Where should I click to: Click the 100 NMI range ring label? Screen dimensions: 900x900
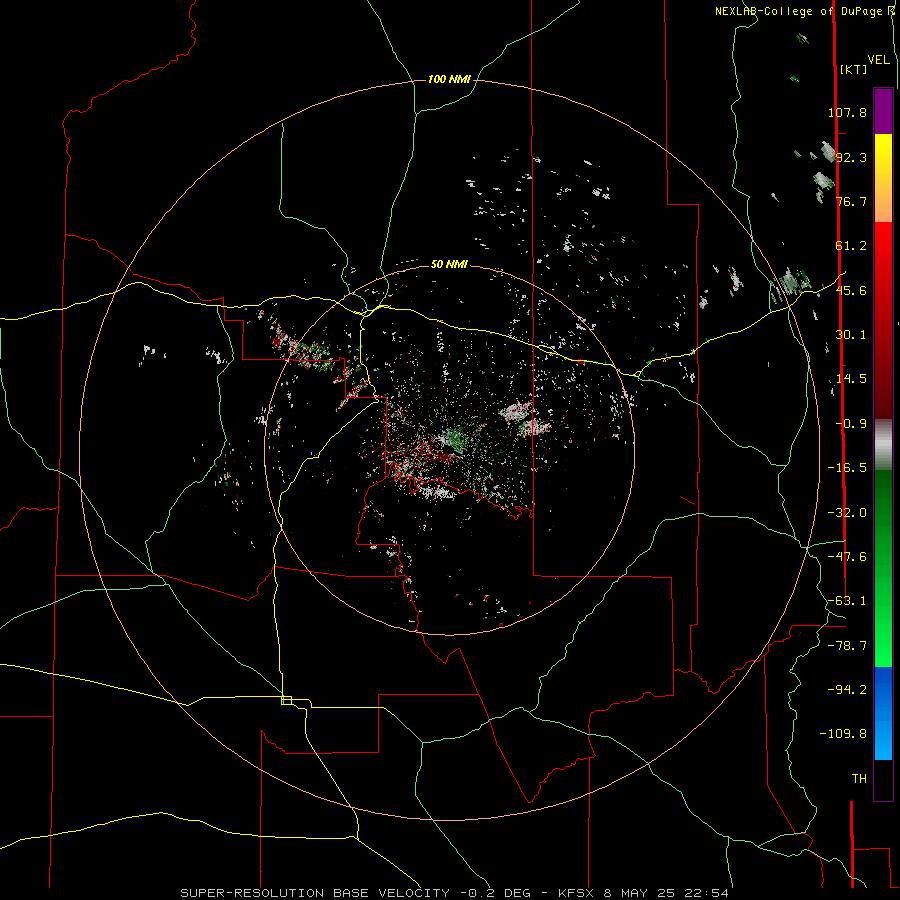point(449,79)
